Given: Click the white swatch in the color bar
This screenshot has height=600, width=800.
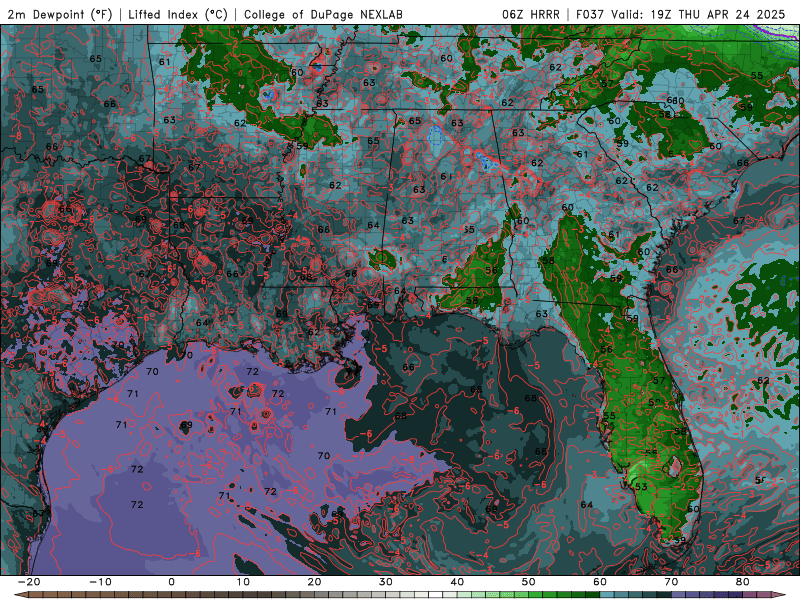Looking at the screenshot, I should click(x=436, y=595).
